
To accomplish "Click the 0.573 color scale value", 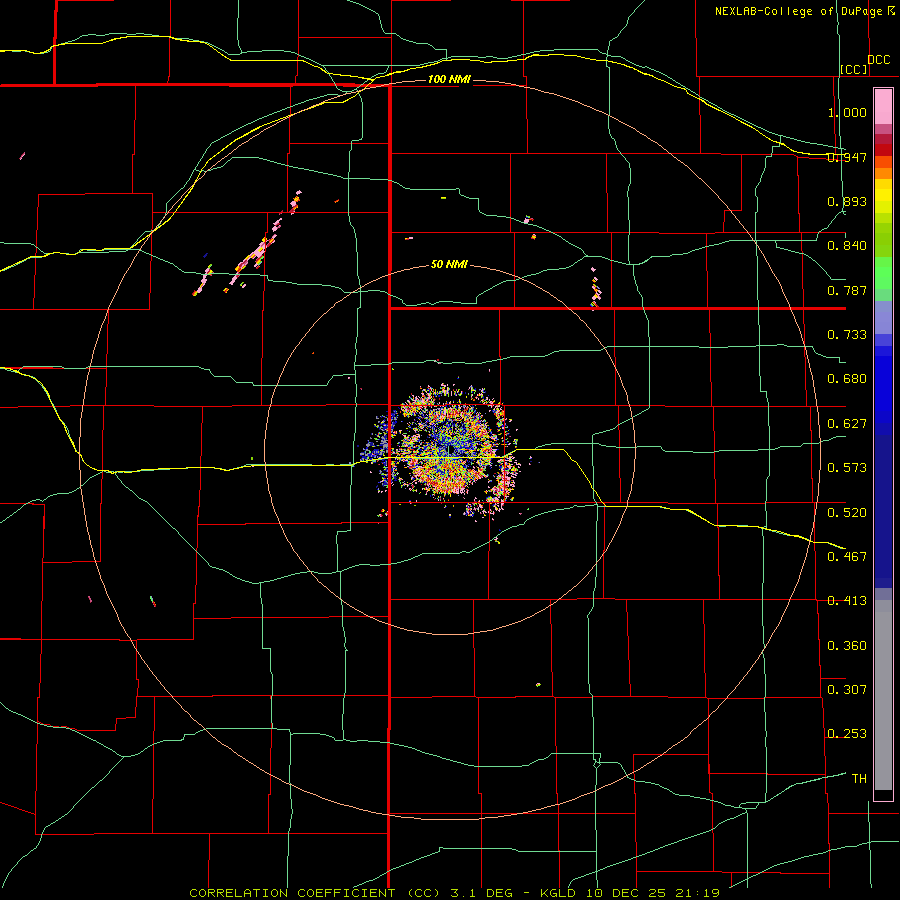I will [x=847, y=468].
